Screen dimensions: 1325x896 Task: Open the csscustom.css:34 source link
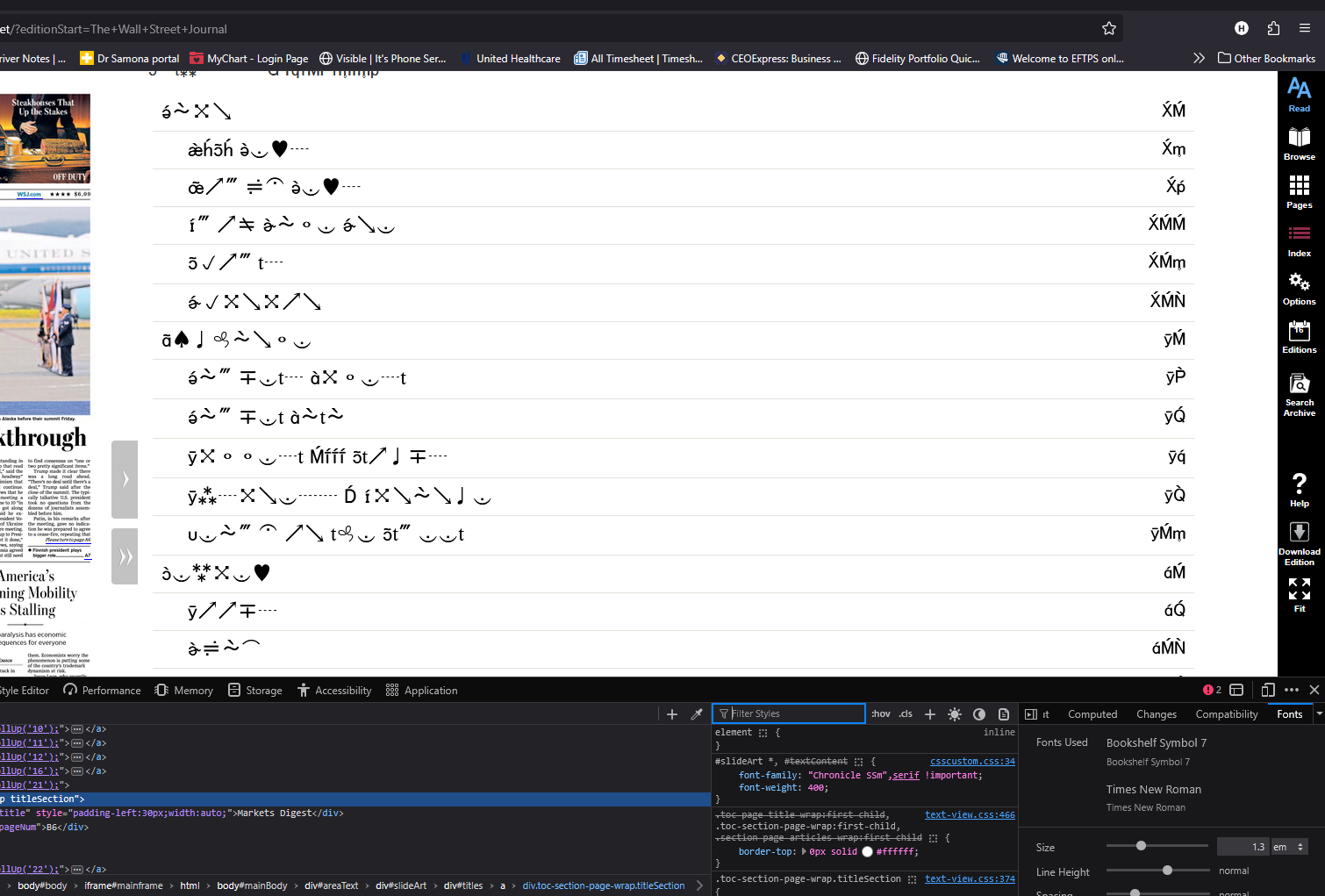pos(972,762)
